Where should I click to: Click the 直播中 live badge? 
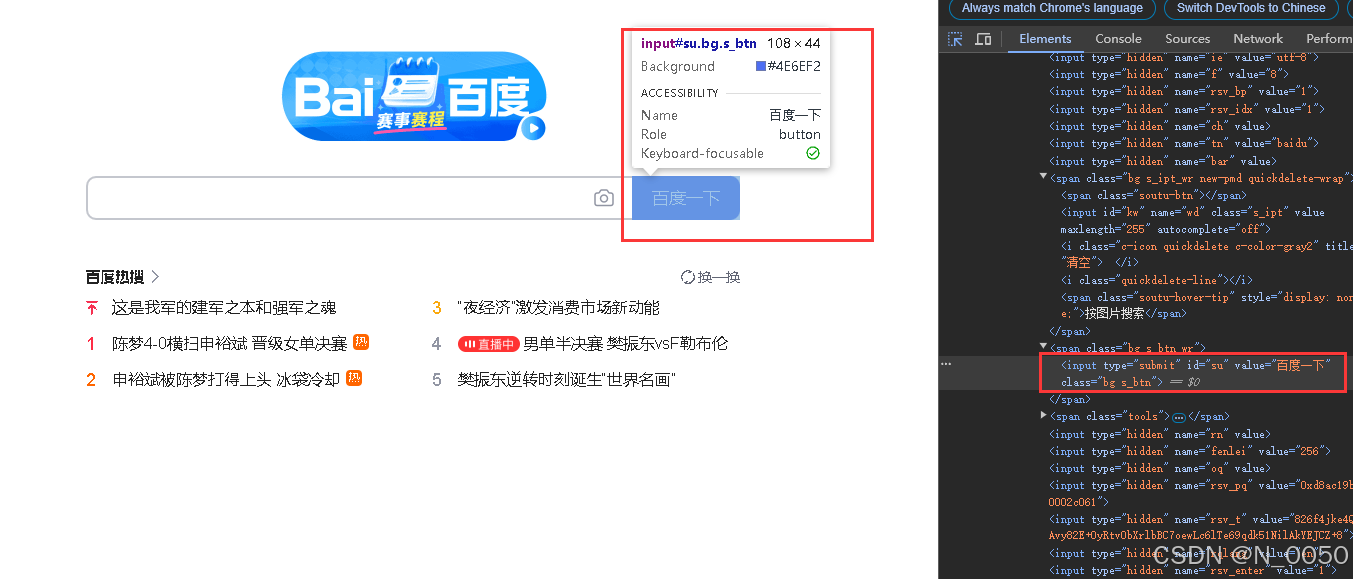pos(488,344)
